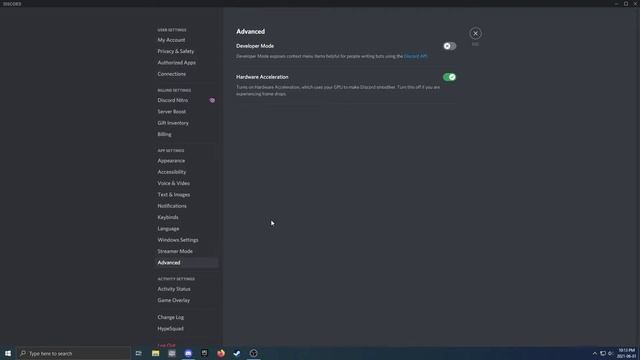This screenshot has width=640, height=360.
Task: Click the "Developer Mode" setting title
Action: [x=255, y=46]
